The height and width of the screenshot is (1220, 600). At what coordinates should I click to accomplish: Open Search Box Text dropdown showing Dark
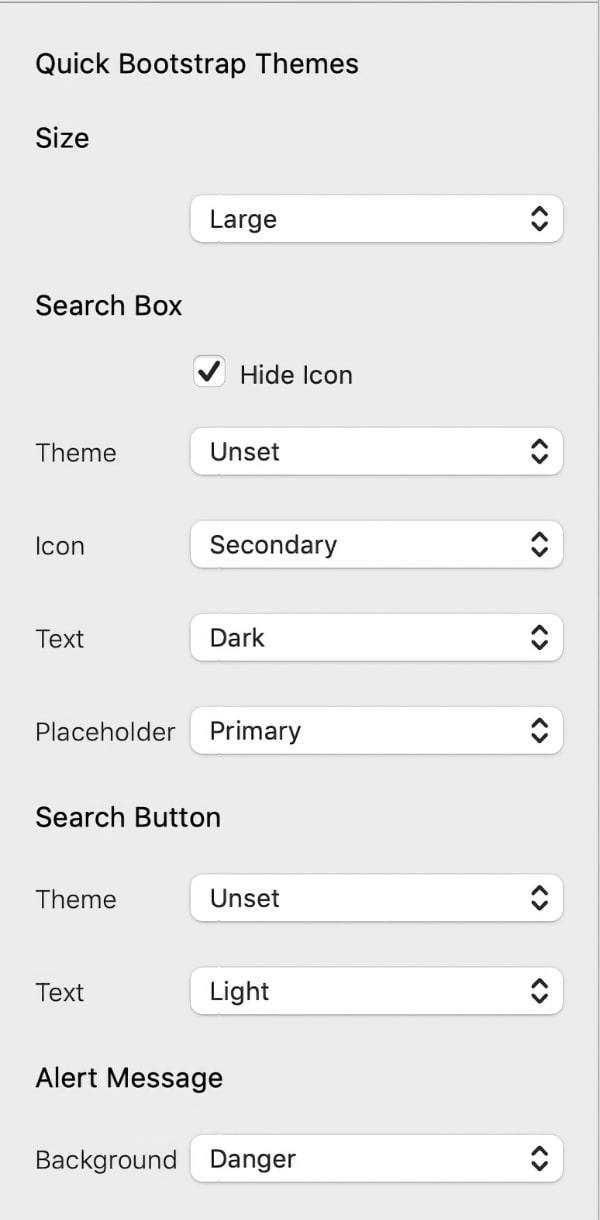click(x=376, y=638)
